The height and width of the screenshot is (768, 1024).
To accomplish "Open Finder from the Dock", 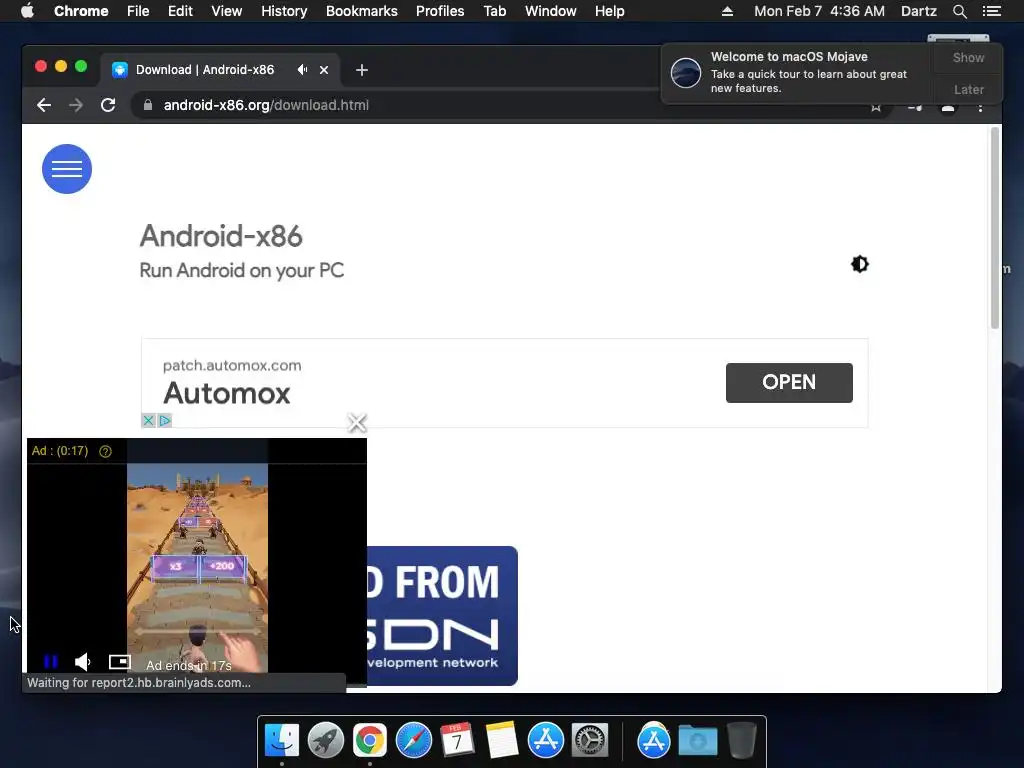I will [x=282, y=740].
